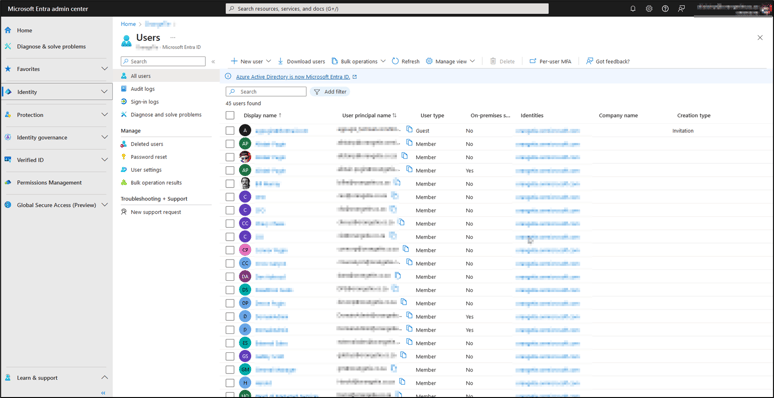Screen dimensions: 774x398
Task: Check the sixth user row checkbox
Action: click(230, 197)
